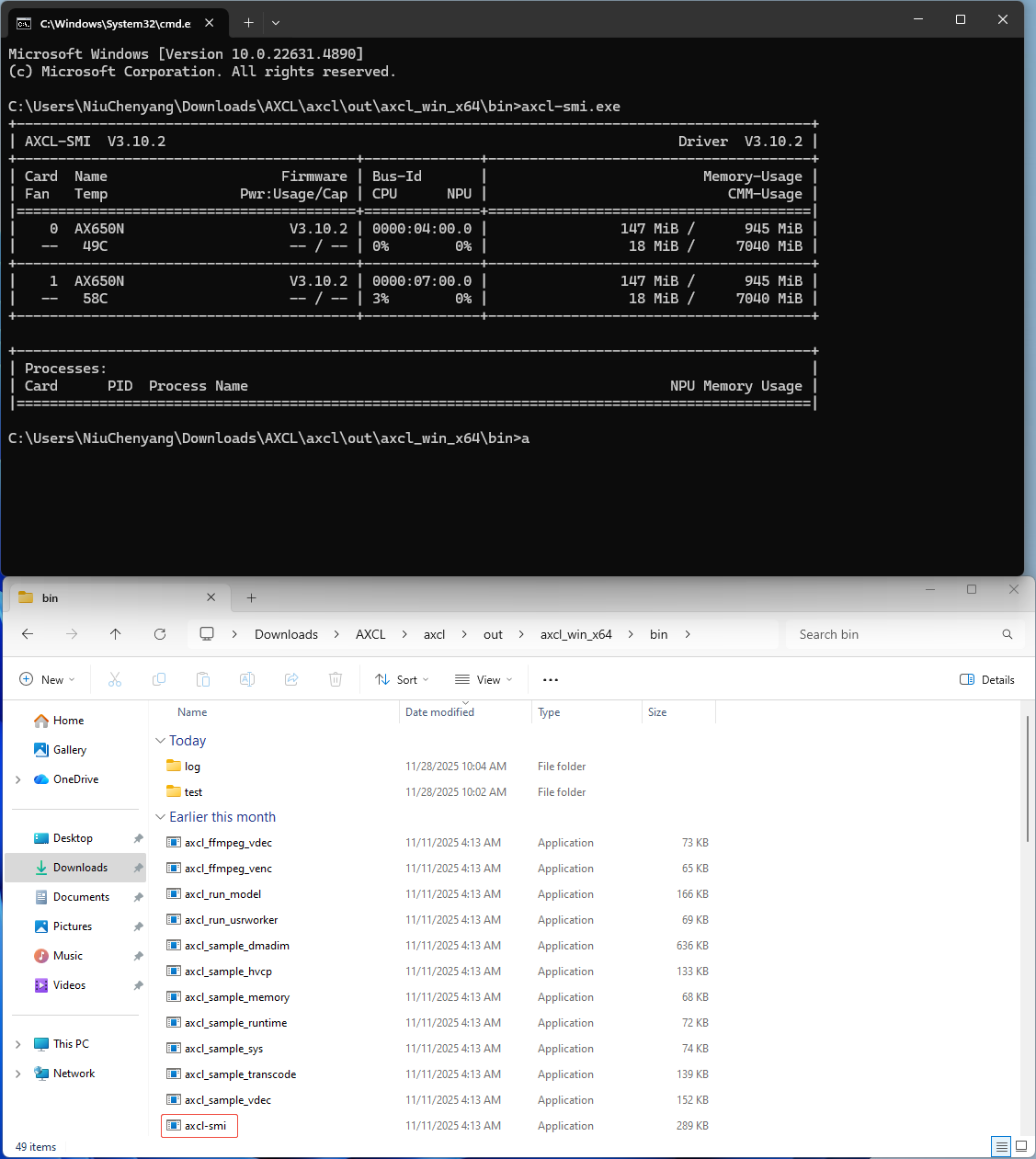
Task: Click the New button in toolbar
Action: tap(47, 680)
